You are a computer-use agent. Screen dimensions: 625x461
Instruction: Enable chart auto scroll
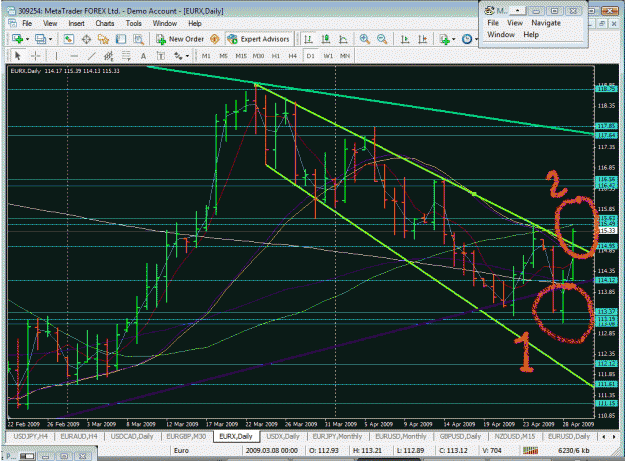coord(405,39)
